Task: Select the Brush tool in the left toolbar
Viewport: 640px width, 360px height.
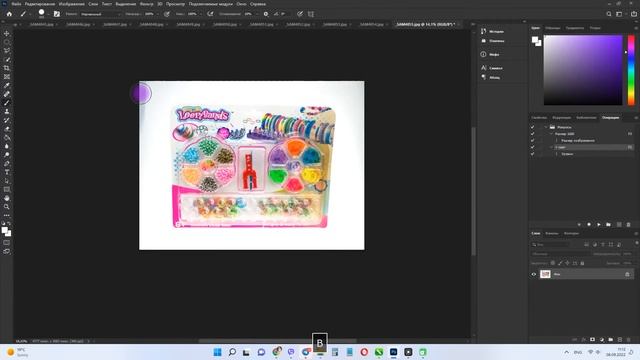Action: [x=7, y=103]
